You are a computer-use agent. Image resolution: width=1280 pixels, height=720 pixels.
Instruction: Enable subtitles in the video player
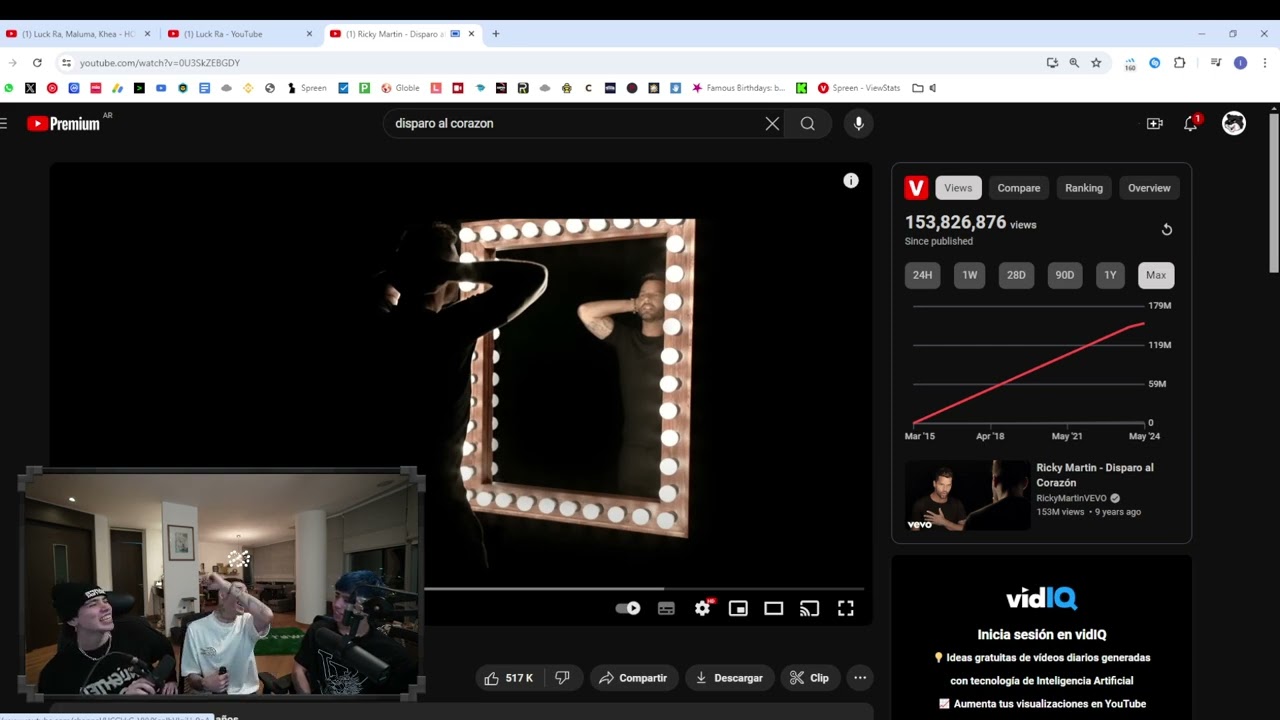[x=666, y=608]
